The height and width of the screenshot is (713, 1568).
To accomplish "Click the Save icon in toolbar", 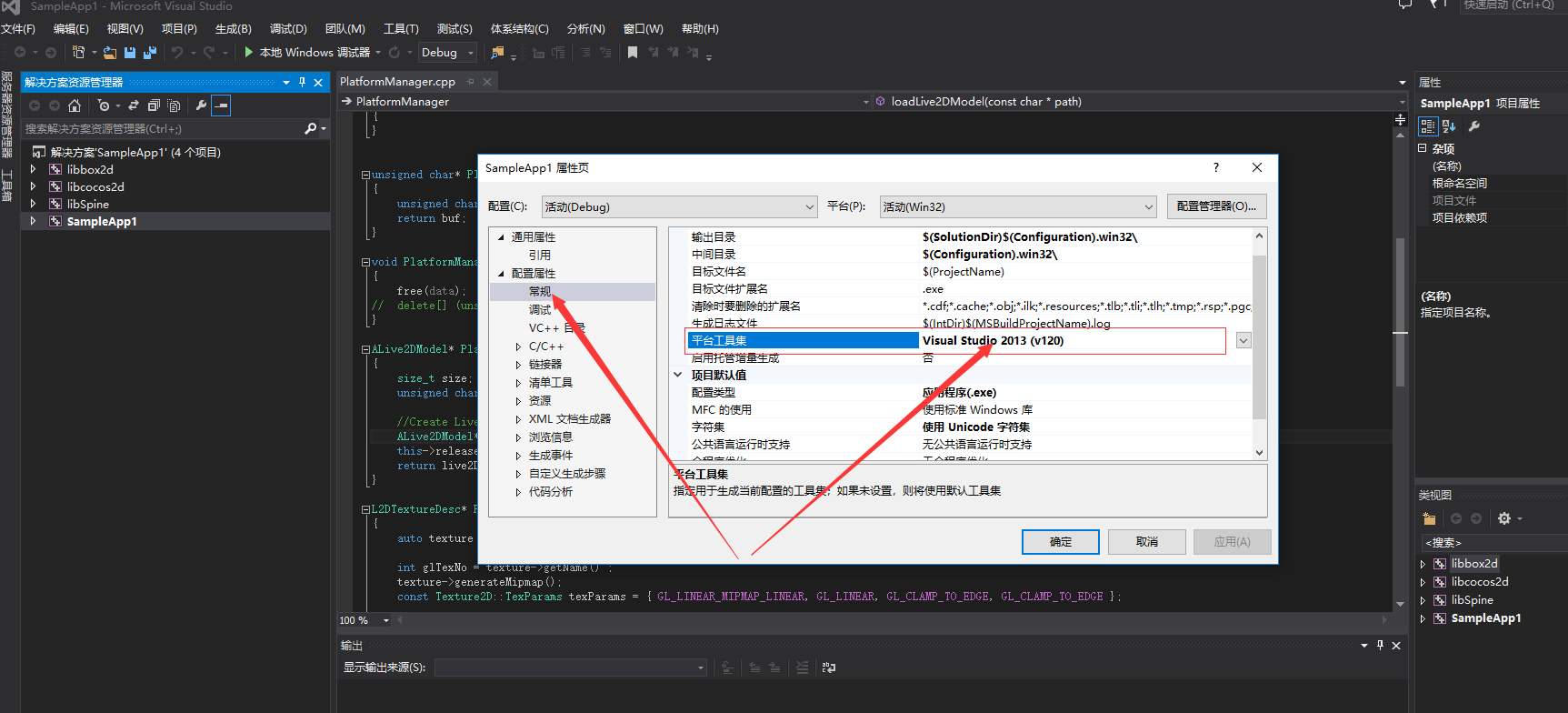I will [x=129, y=53].
